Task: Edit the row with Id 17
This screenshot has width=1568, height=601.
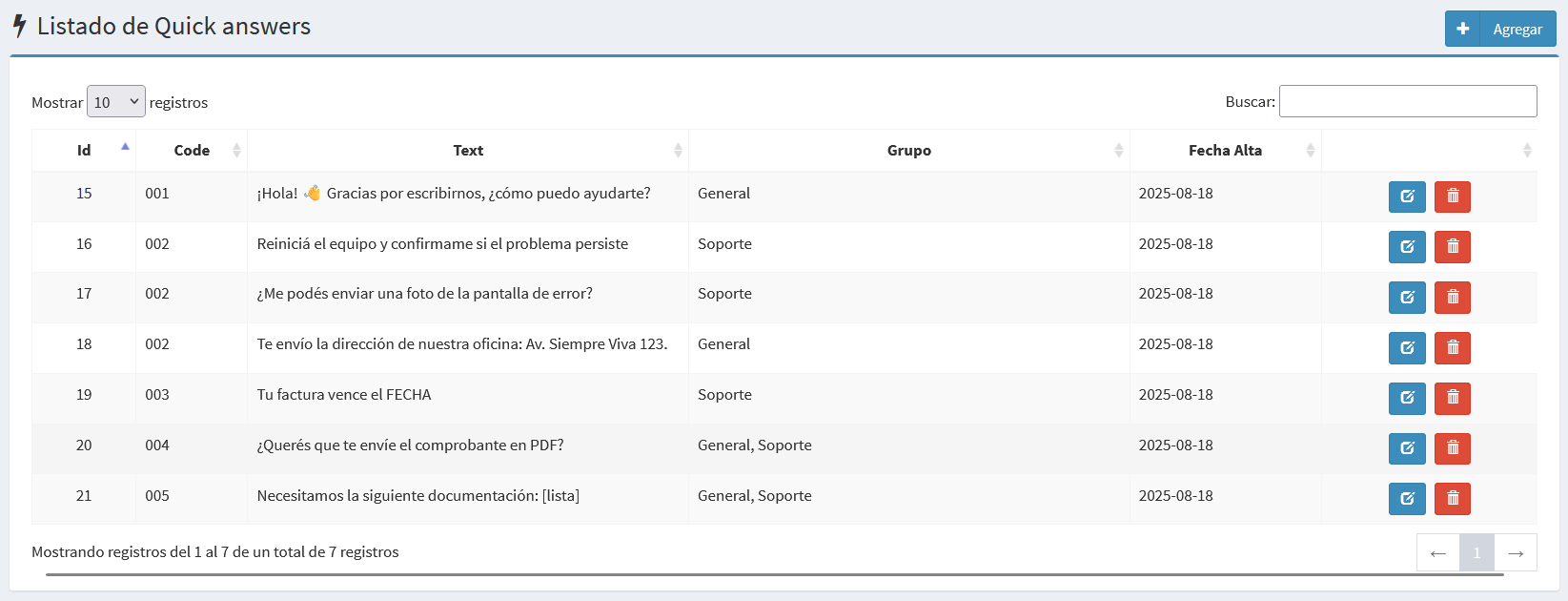Action: click(x=1407, y=298)
